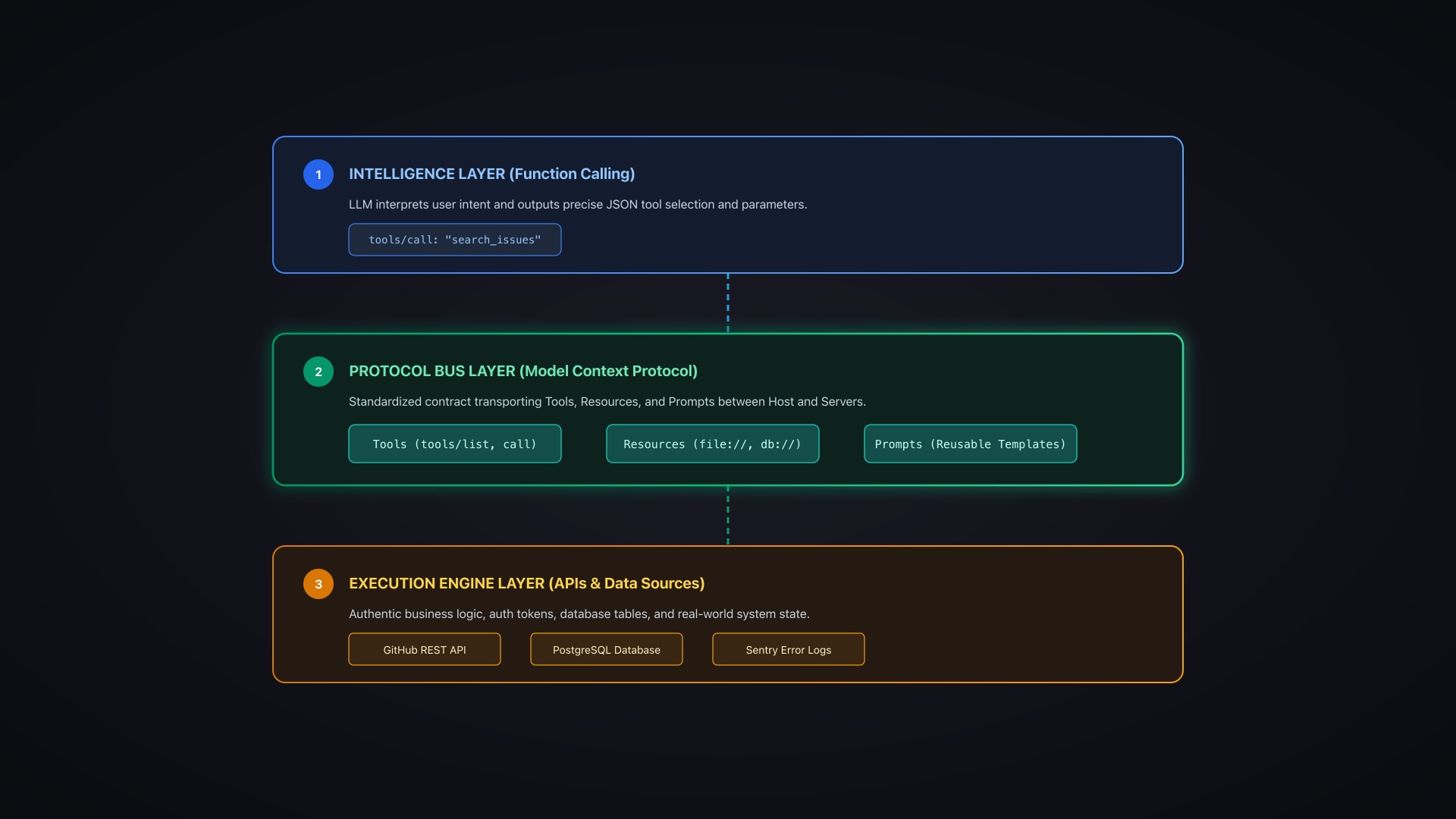Click the "Standardized contract transporting Tools" description
Screen dimensions: 1456x819
pyautogui.click(x=607, y=401)
